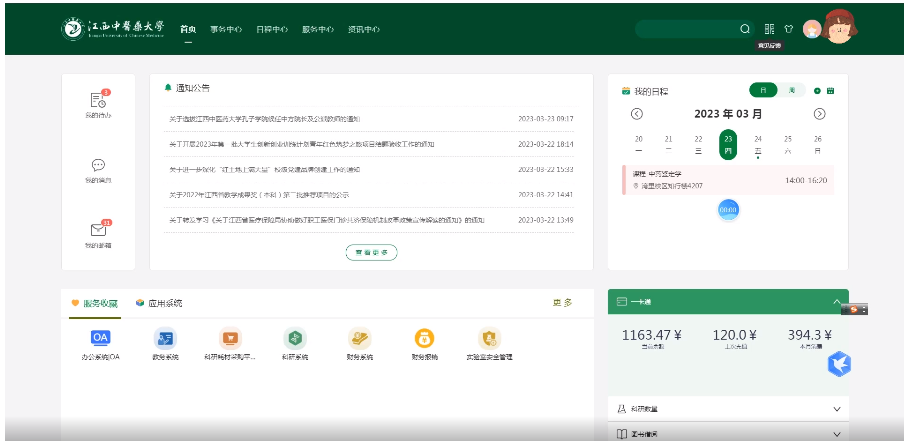904x441 pixels.
Task: Click the green plus add-schedule icon
Action: [817, 91]
